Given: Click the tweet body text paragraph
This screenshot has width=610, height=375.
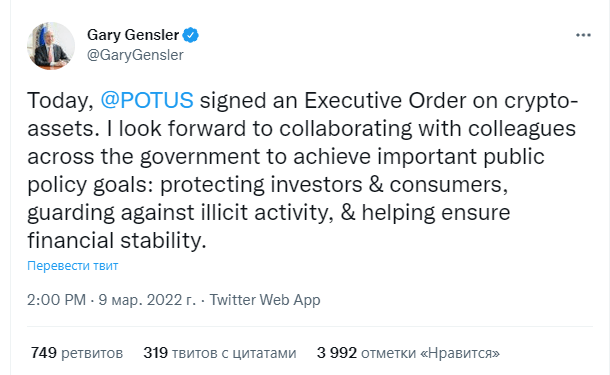Looking at the screenshot, I should point(303,170).
